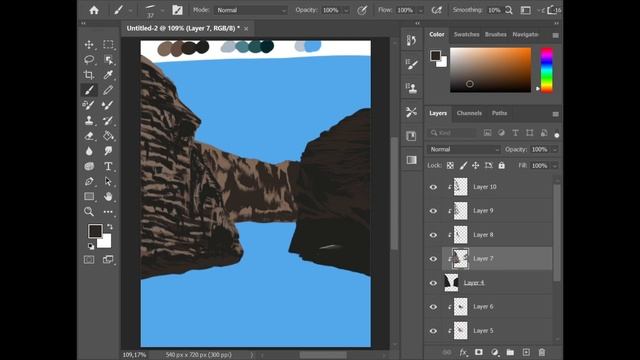The width and height of the screenshot is (640, 360).
Task: Hide Layer 9 visibility eye
Action: tap(433, 211)
